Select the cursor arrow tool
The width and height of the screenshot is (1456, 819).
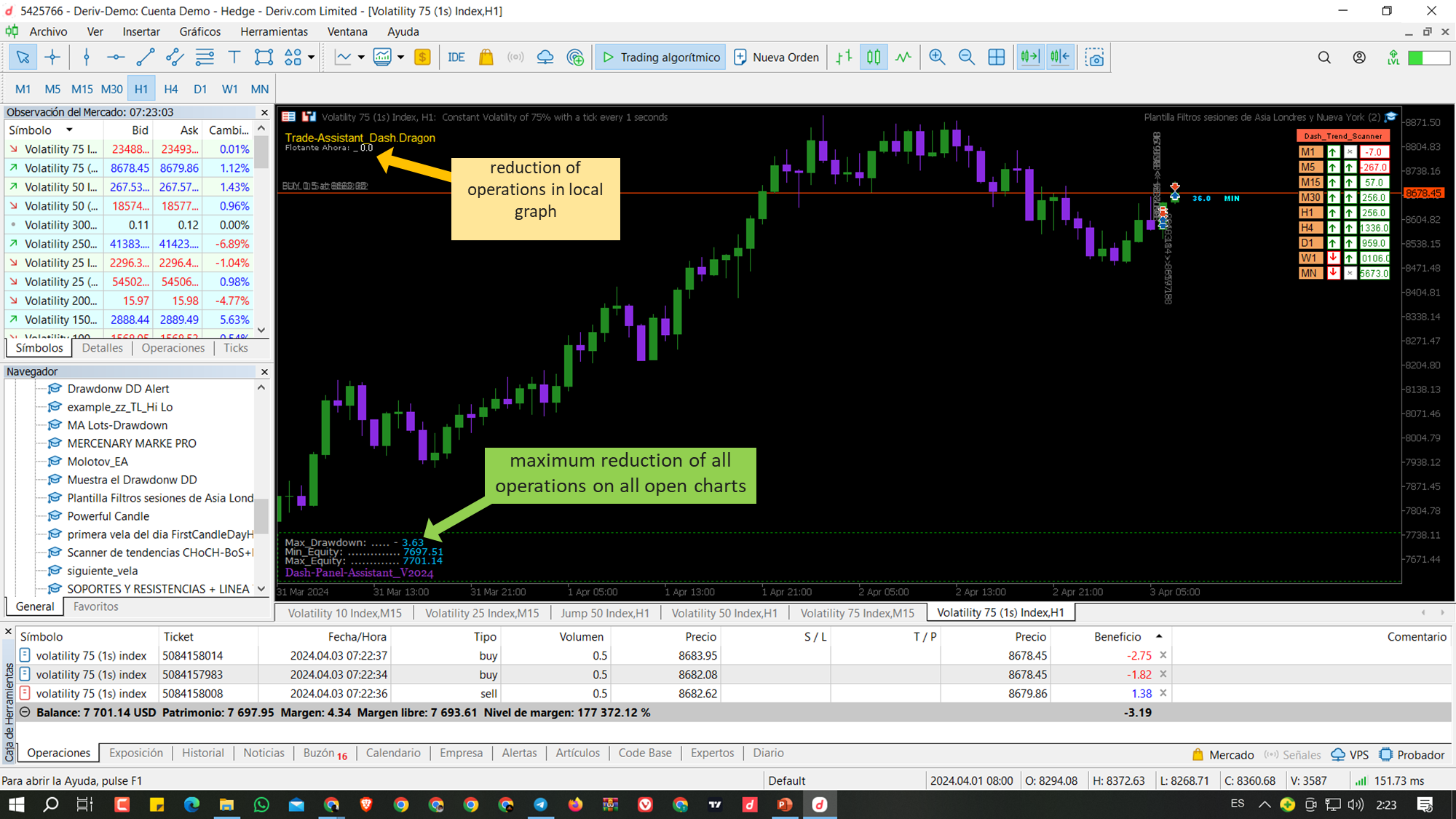23,58
